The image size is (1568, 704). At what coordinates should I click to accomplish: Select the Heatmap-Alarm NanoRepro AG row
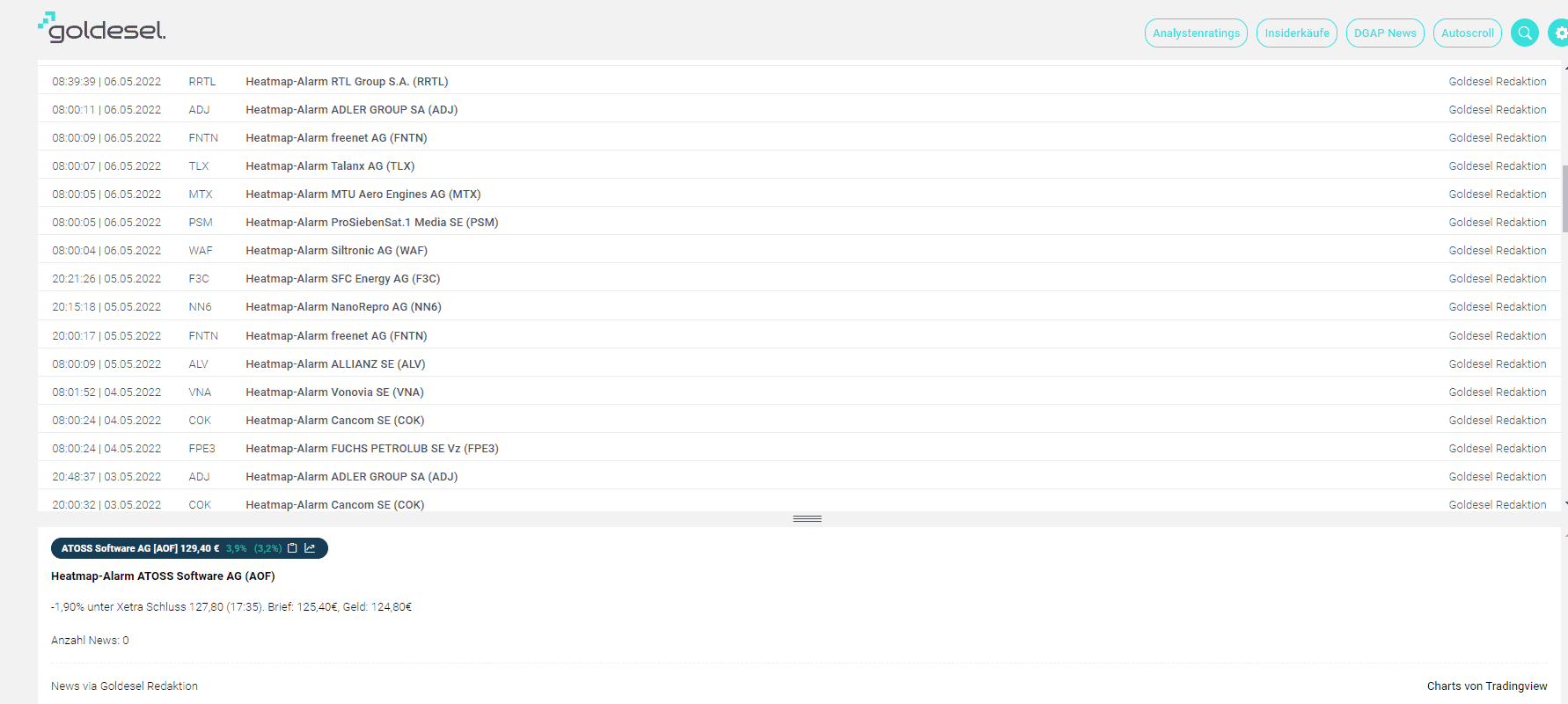[x=343, y=307]
